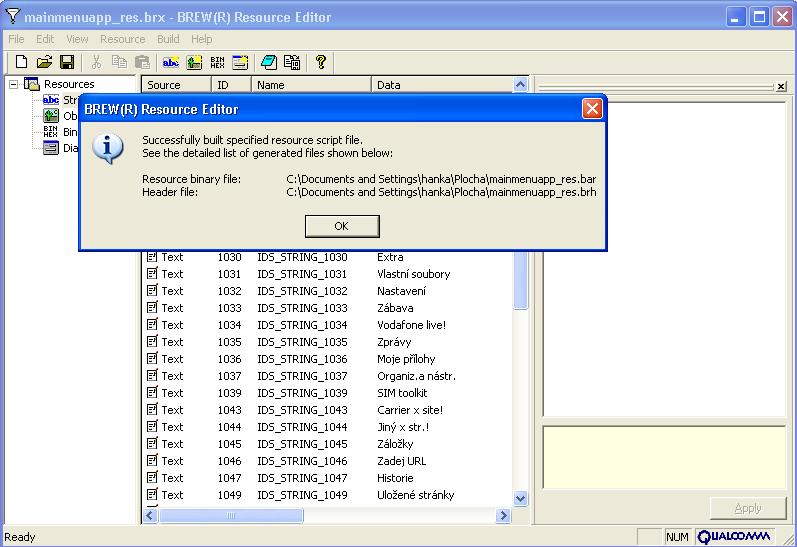Click the text icon of row 1039
This screenshot has height=547, width=797.
pyautogui.click(x=152, y=392)
